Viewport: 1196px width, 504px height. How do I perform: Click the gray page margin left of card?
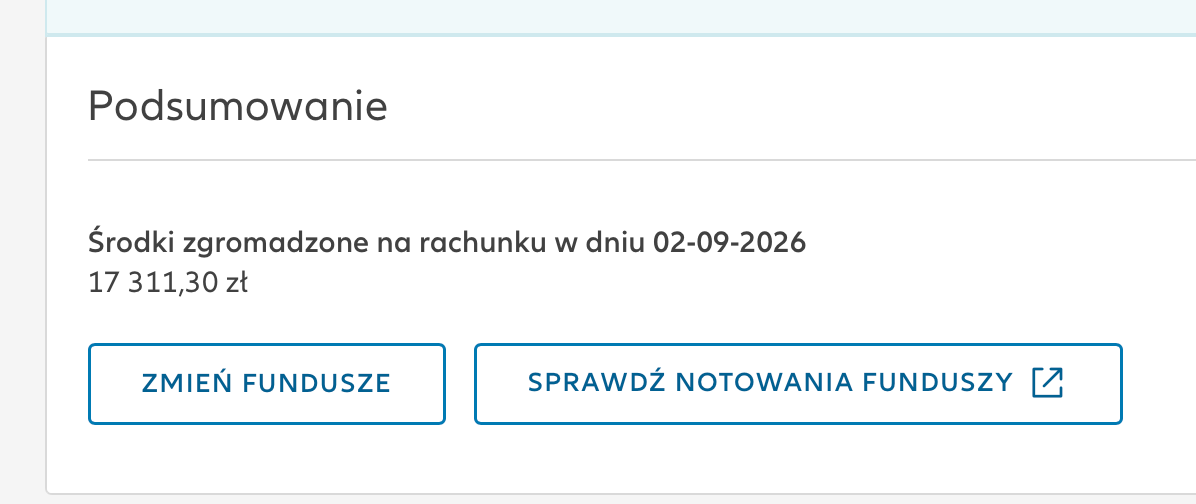pyautogui.click(x=22, y=252)
